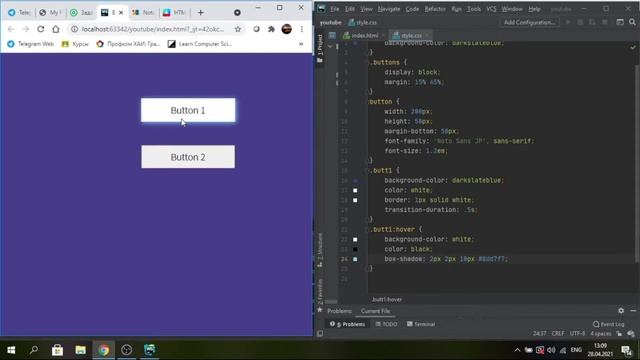This screenshot has width=640, height=360.
Task: Open the Learn Computer Sci bookmark
Action: [x=200, y=44]
